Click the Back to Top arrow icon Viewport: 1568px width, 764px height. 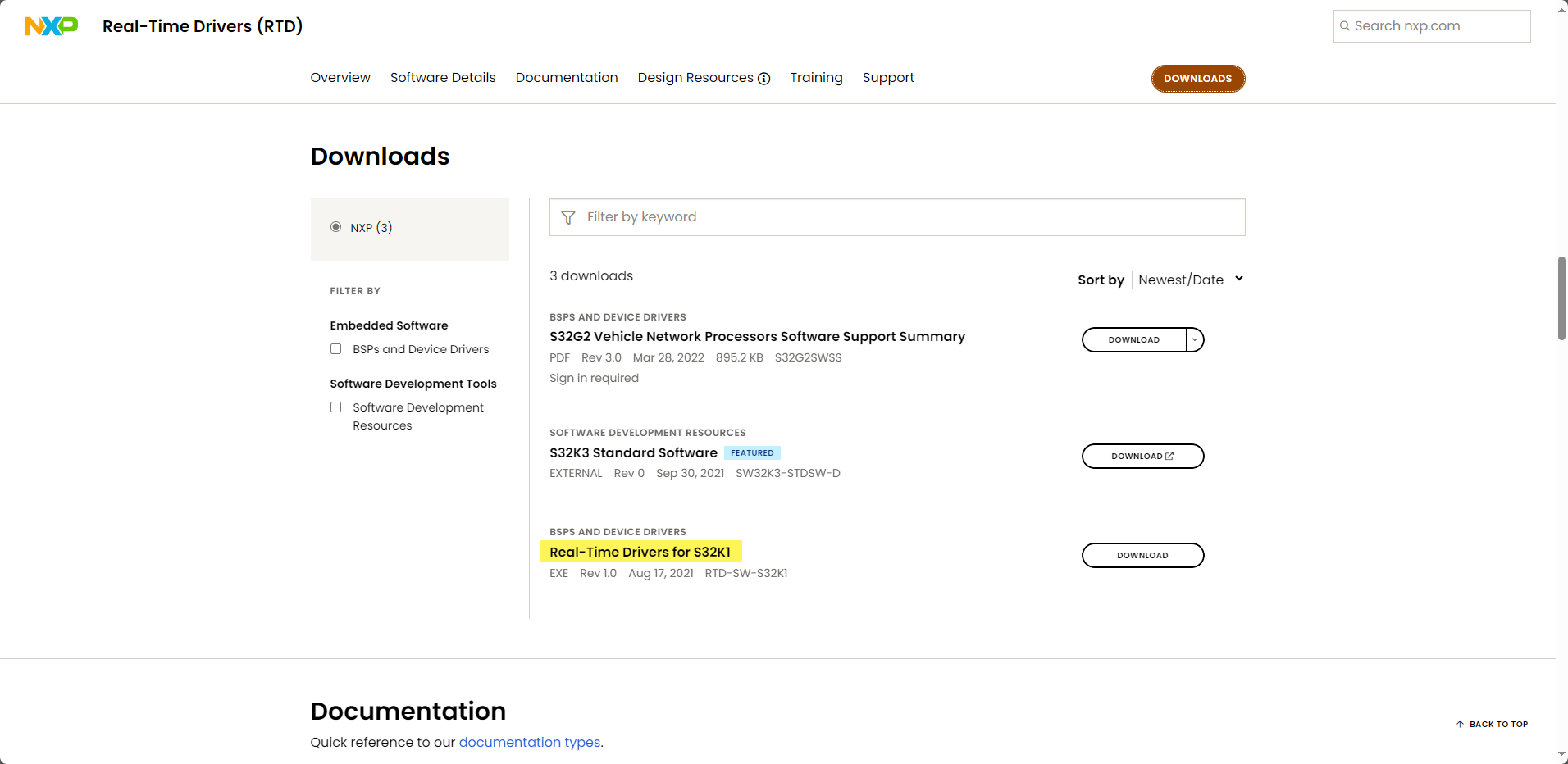pyautogui.click(x=1460, y=724)
